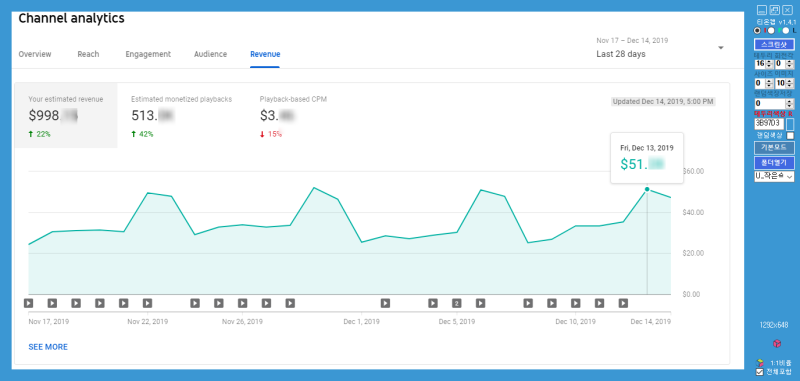Open the video marker for Nov 18
Viewport: 800px width, 381px height.
53,303
